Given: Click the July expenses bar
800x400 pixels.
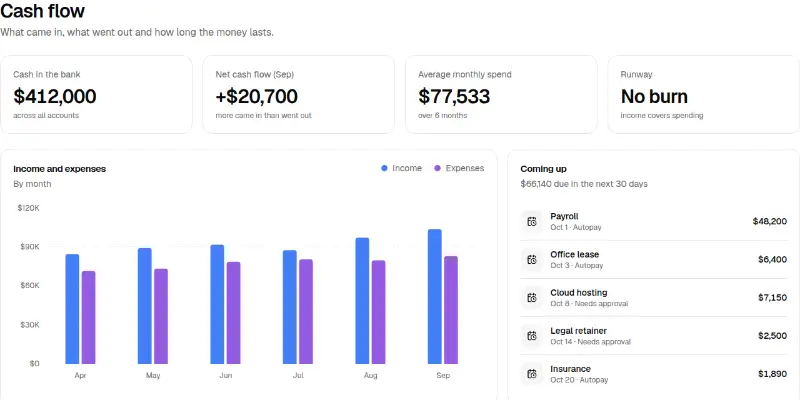Looking at the screenshot, I should pos(306,312).
